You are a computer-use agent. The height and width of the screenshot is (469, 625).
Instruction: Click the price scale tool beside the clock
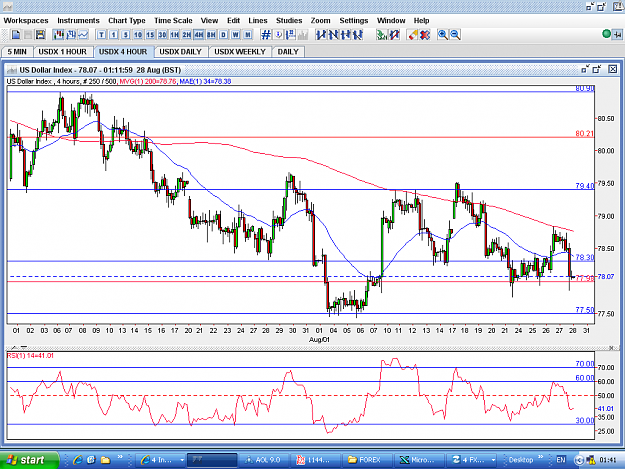click(x=291, y=35)
